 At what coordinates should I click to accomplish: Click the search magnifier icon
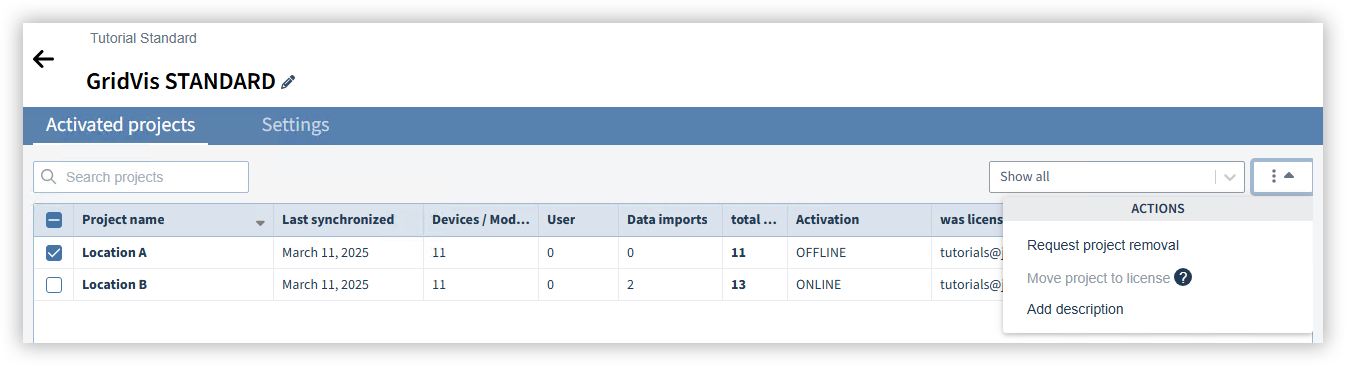[x=49, y=177]
